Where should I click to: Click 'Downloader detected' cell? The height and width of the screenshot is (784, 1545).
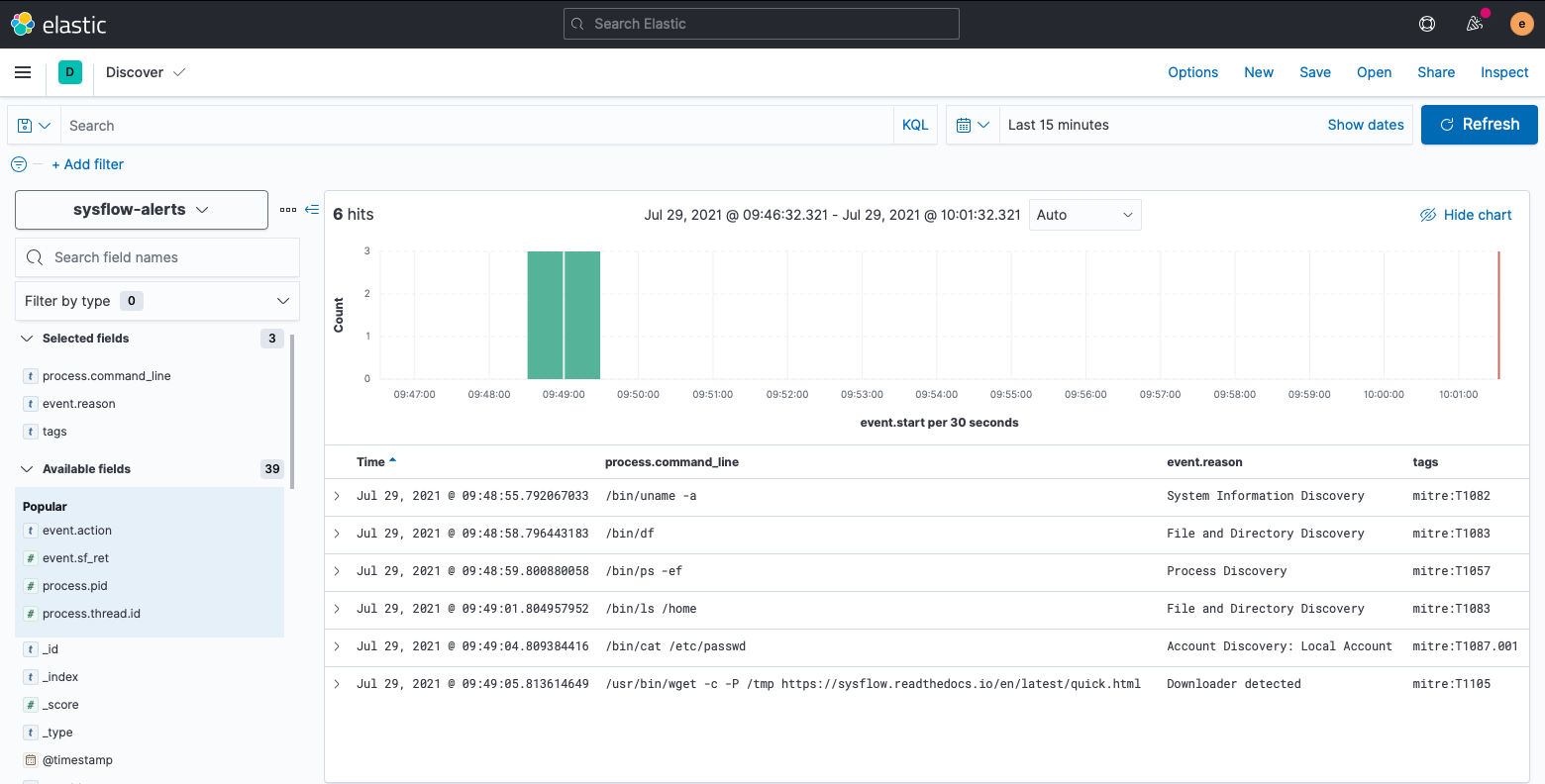click(x=1234, y=684)
